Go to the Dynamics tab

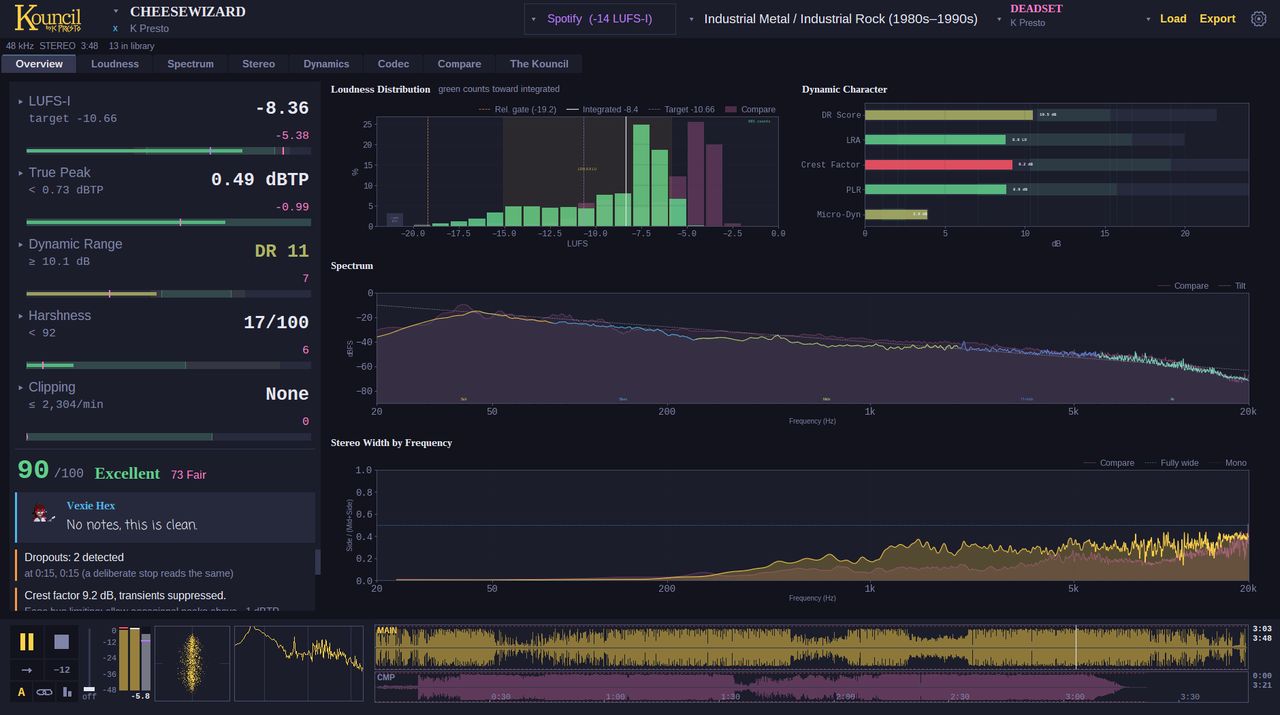click(327, 64)
